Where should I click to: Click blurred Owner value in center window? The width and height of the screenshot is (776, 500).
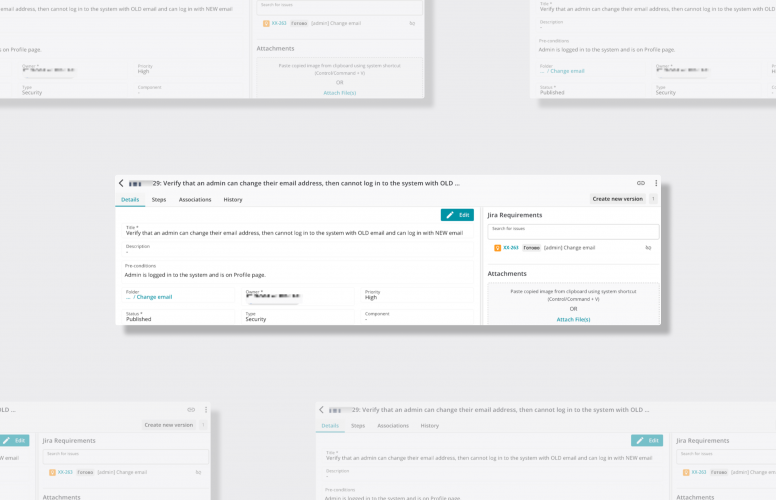tap(273, 296)
